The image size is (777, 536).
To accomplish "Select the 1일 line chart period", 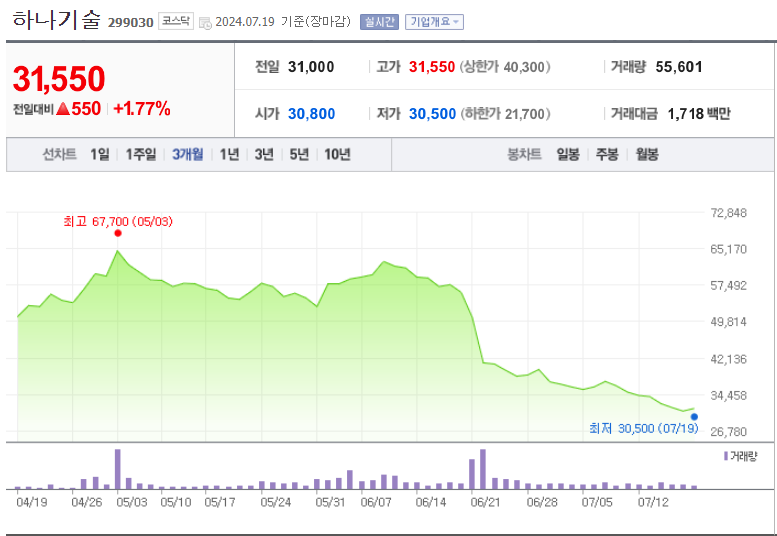I will pyautogui.click(x=99, y=154).
